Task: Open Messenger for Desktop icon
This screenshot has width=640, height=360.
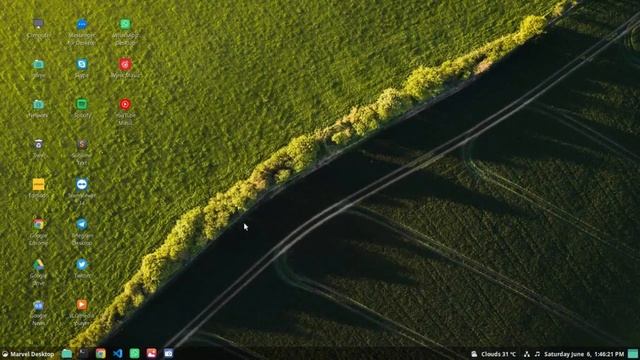Action: (82, 24)
